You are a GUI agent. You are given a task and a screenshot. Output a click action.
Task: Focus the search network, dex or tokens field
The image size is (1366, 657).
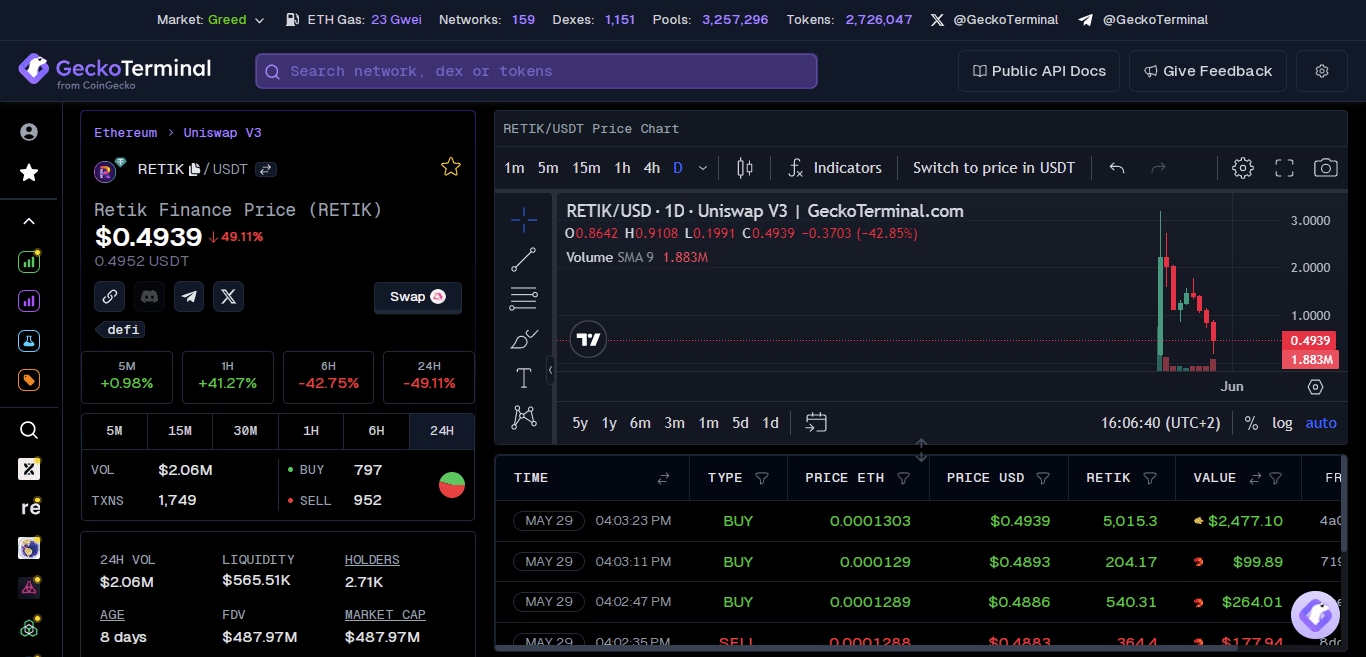tap(536, 71)
